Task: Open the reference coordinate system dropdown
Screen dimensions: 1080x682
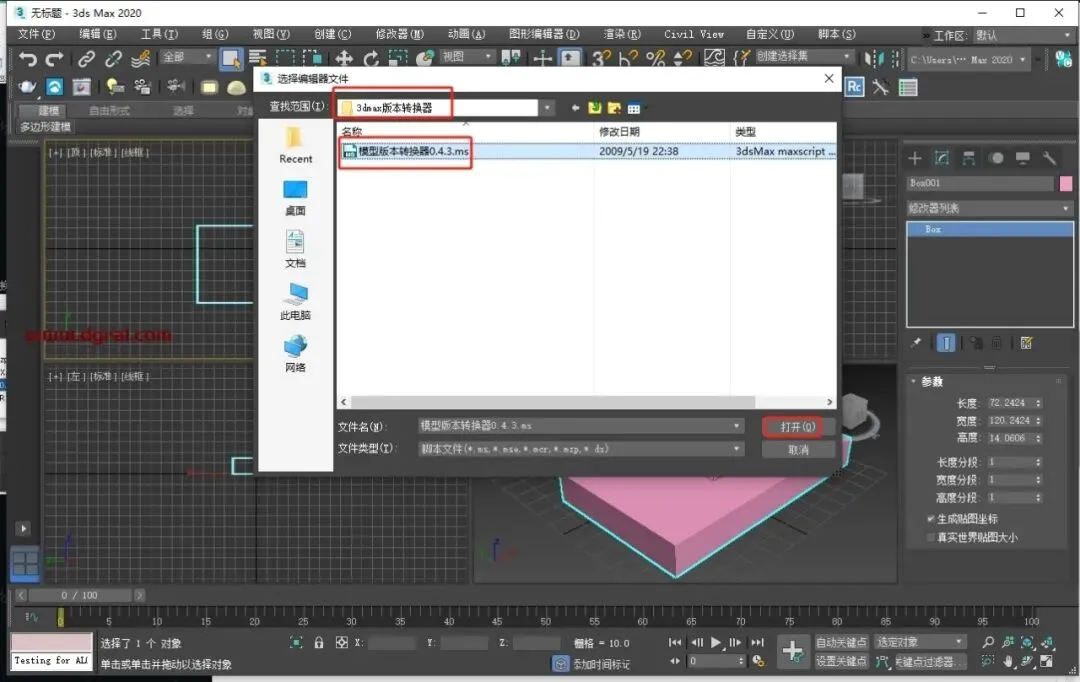Action: (x=467, y=56)
